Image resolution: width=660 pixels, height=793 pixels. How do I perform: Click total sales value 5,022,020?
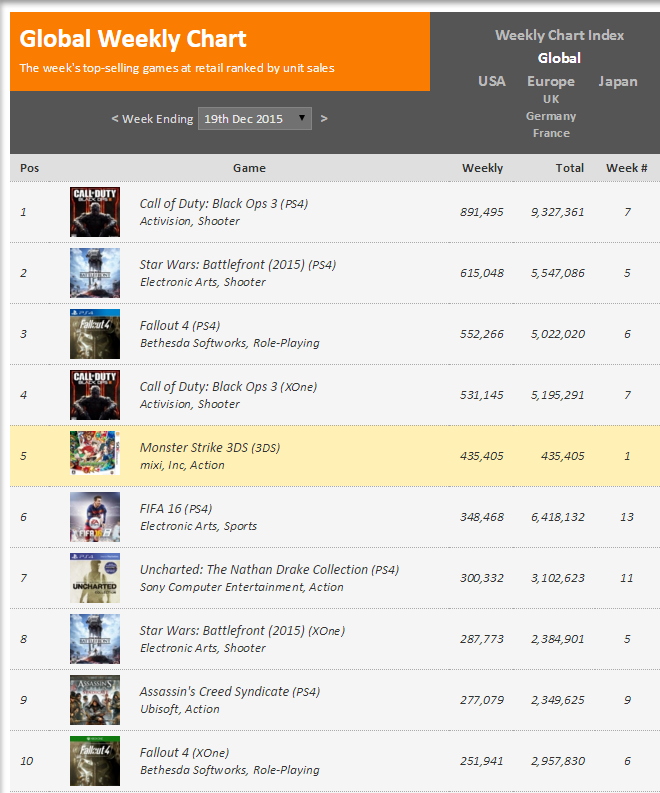pyautogui.click(x=557, y=334)
